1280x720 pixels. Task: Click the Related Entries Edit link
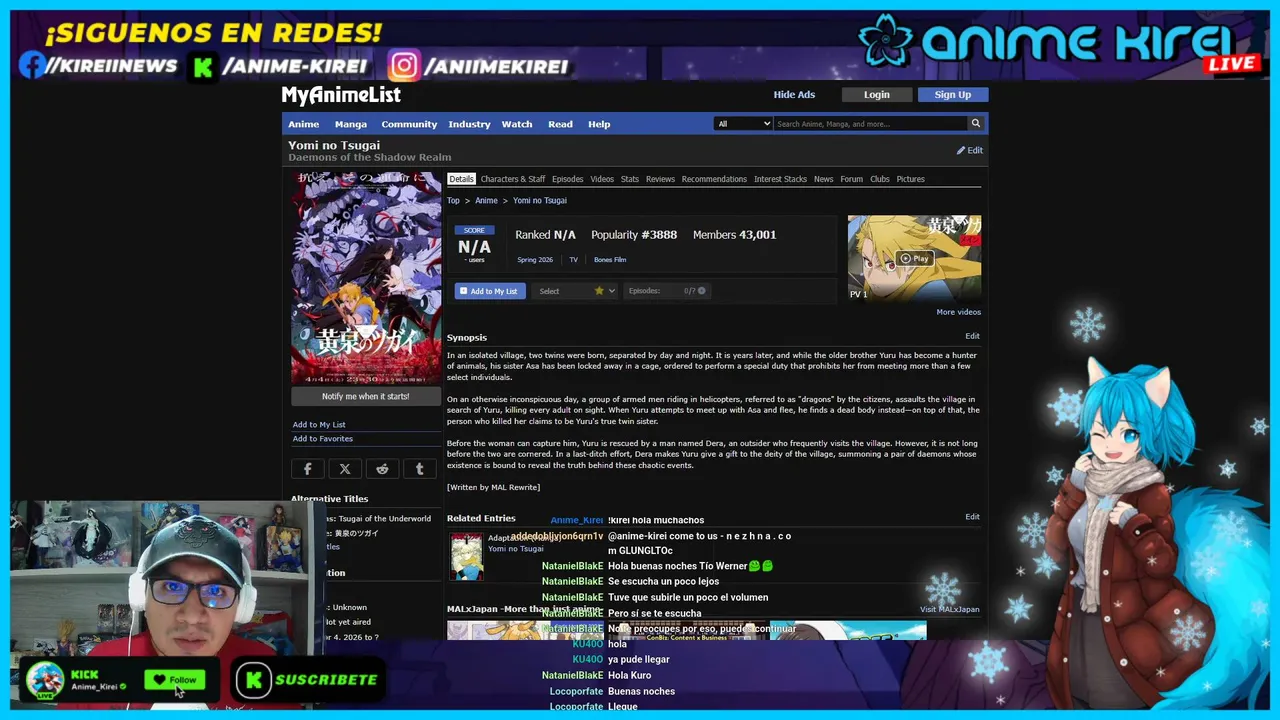972,517
